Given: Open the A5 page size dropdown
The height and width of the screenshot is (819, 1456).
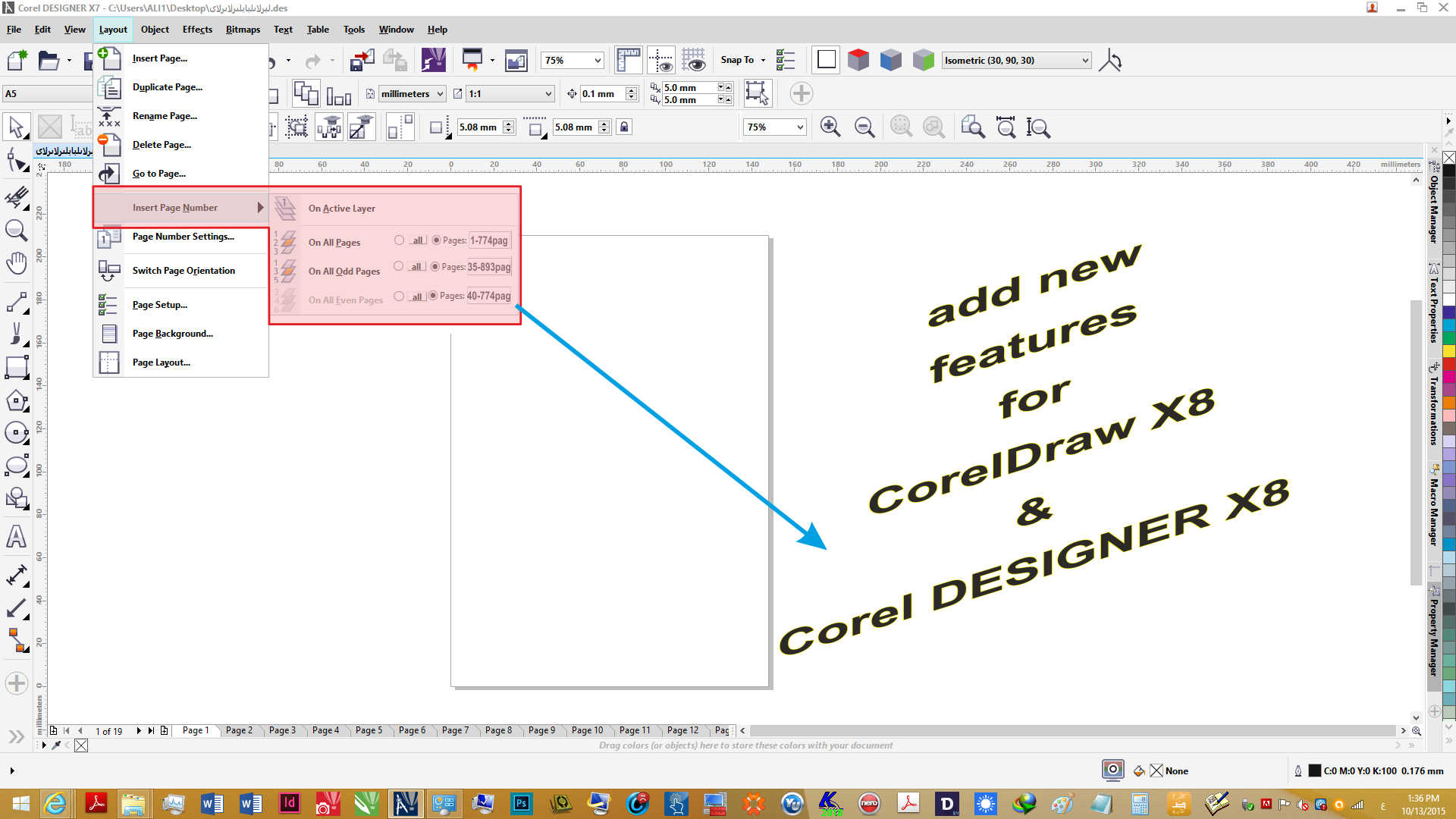Looking at the screenshot, I should point(47,94).
